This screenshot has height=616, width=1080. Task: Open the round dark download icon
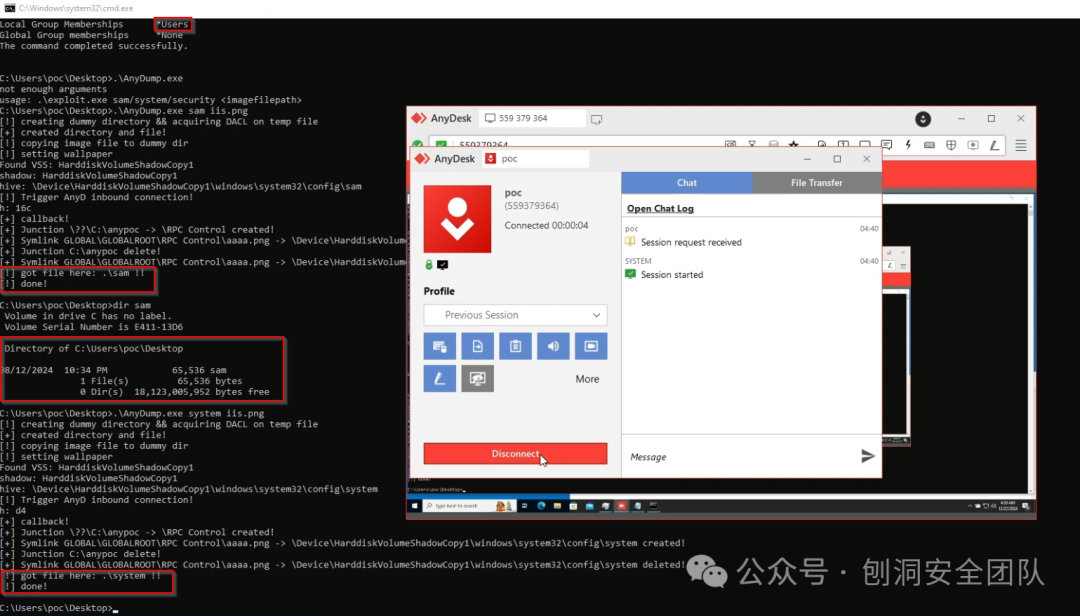coord(923,119)
